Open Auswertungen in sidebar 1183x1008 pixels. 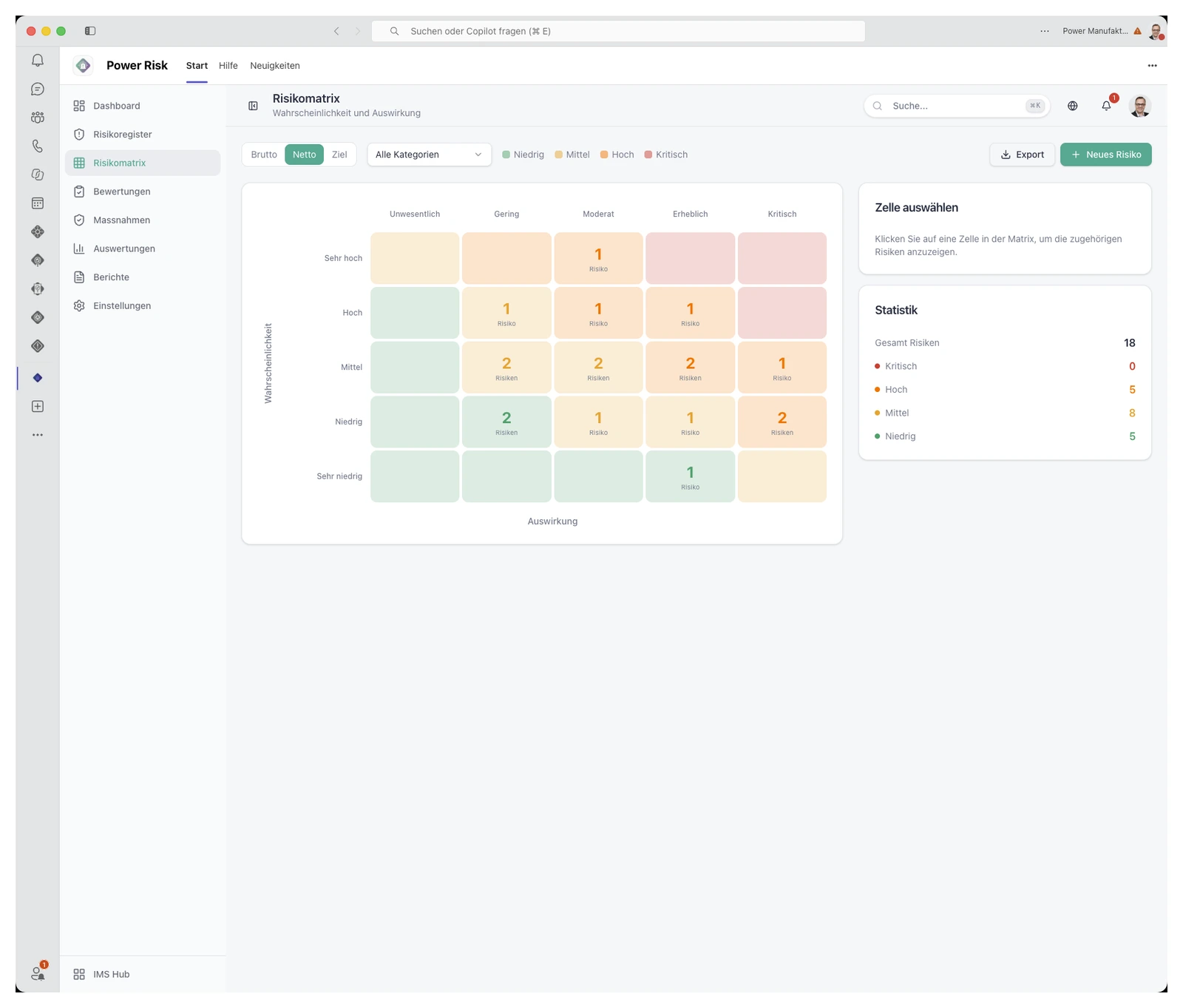click(143, 248)
